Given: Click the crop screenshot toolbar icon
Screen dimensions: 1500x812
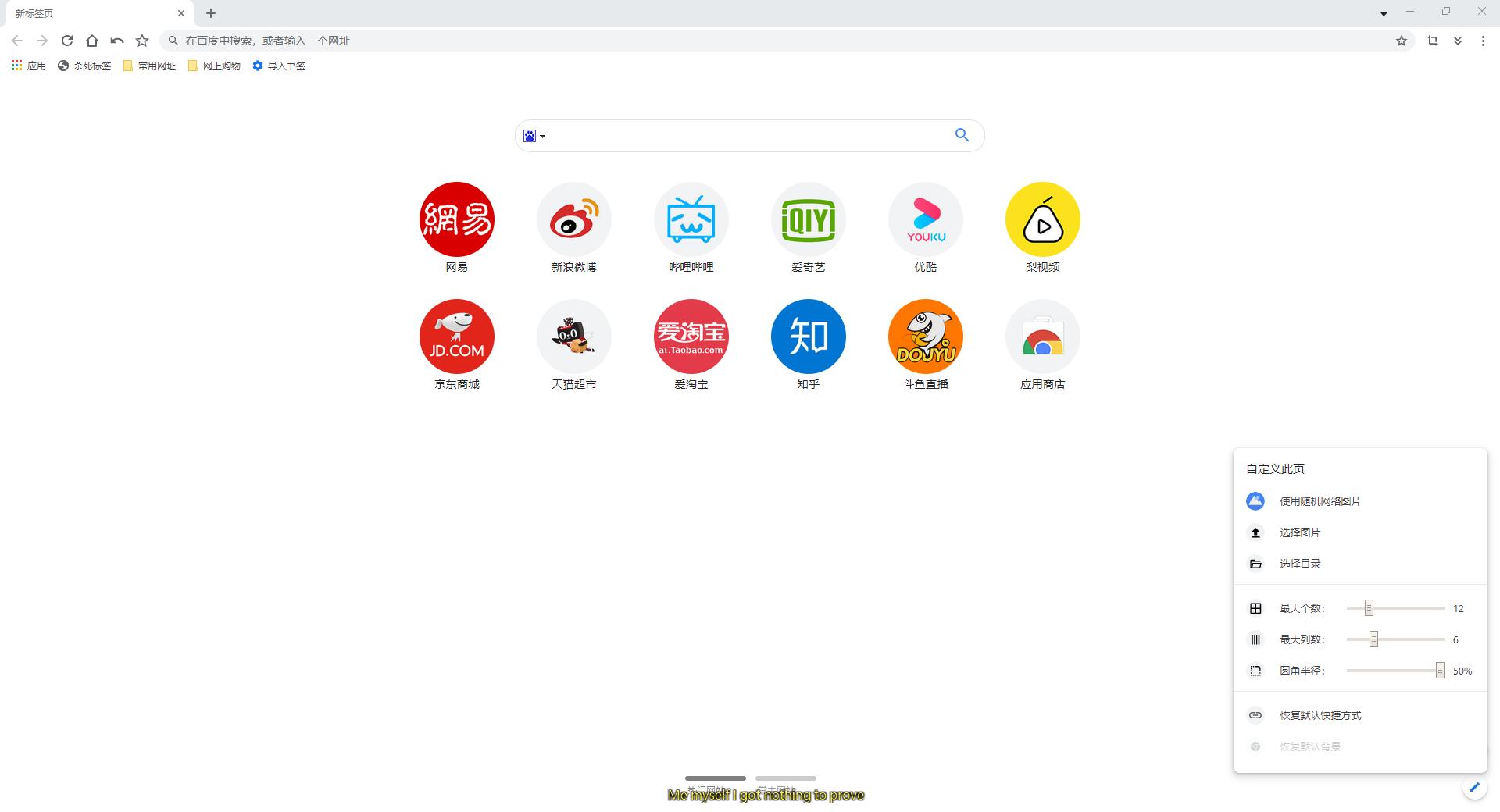Looking at the screenshot, I should pos(1433,41).
